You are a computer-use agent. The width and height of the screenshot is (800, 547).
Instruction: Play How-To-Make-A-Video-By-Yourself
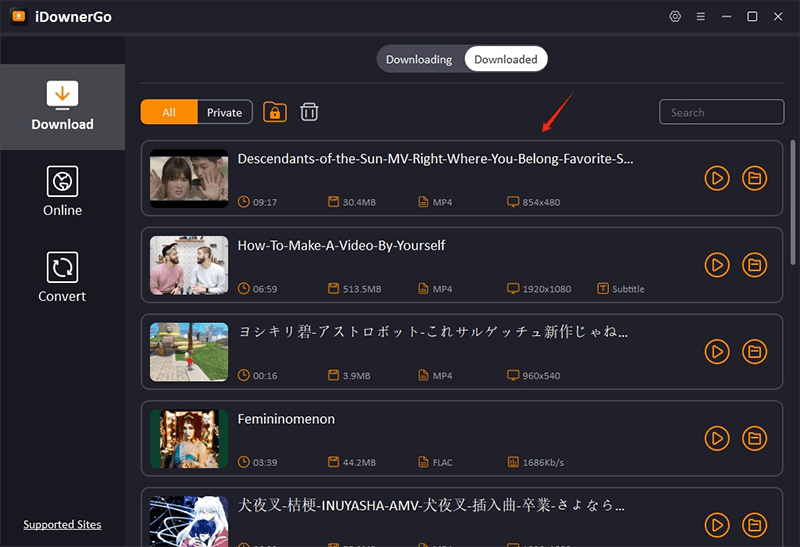point(717,265)
